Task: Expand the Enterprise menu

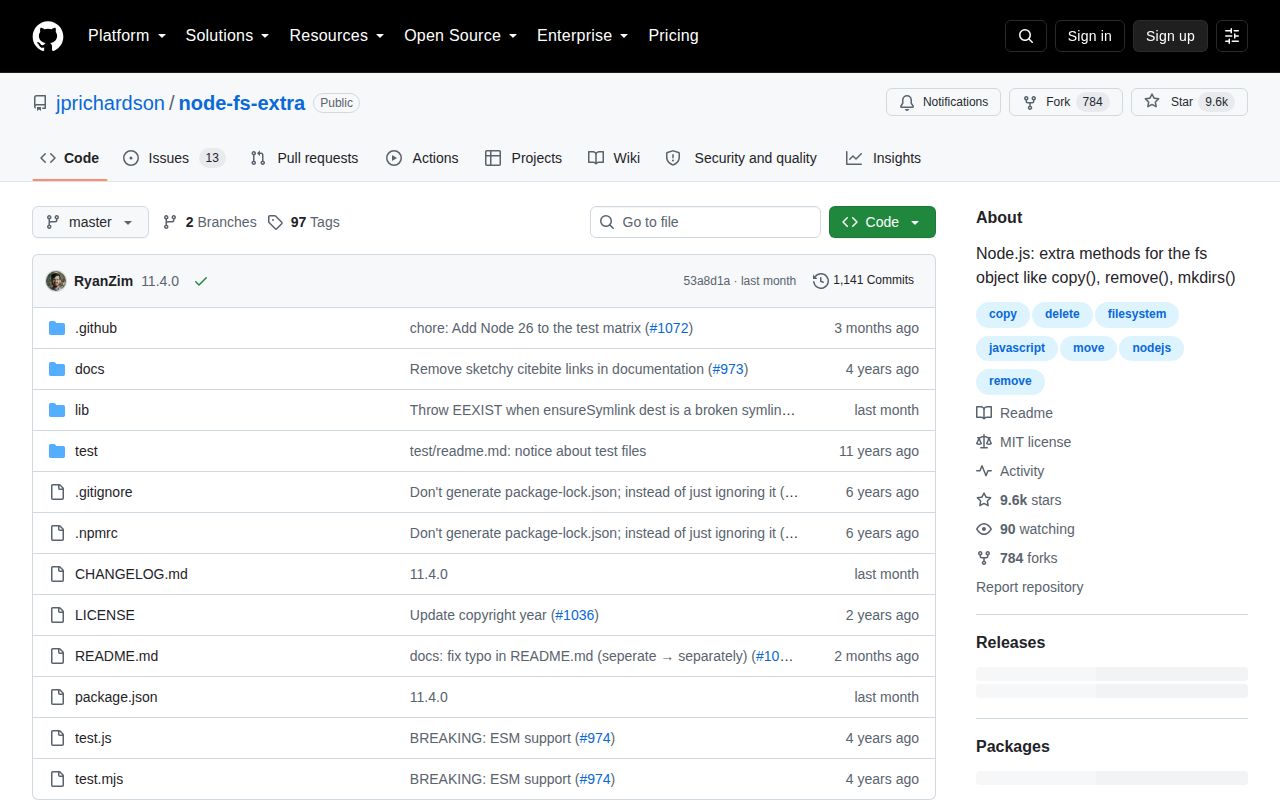Action: click(583, 36)
